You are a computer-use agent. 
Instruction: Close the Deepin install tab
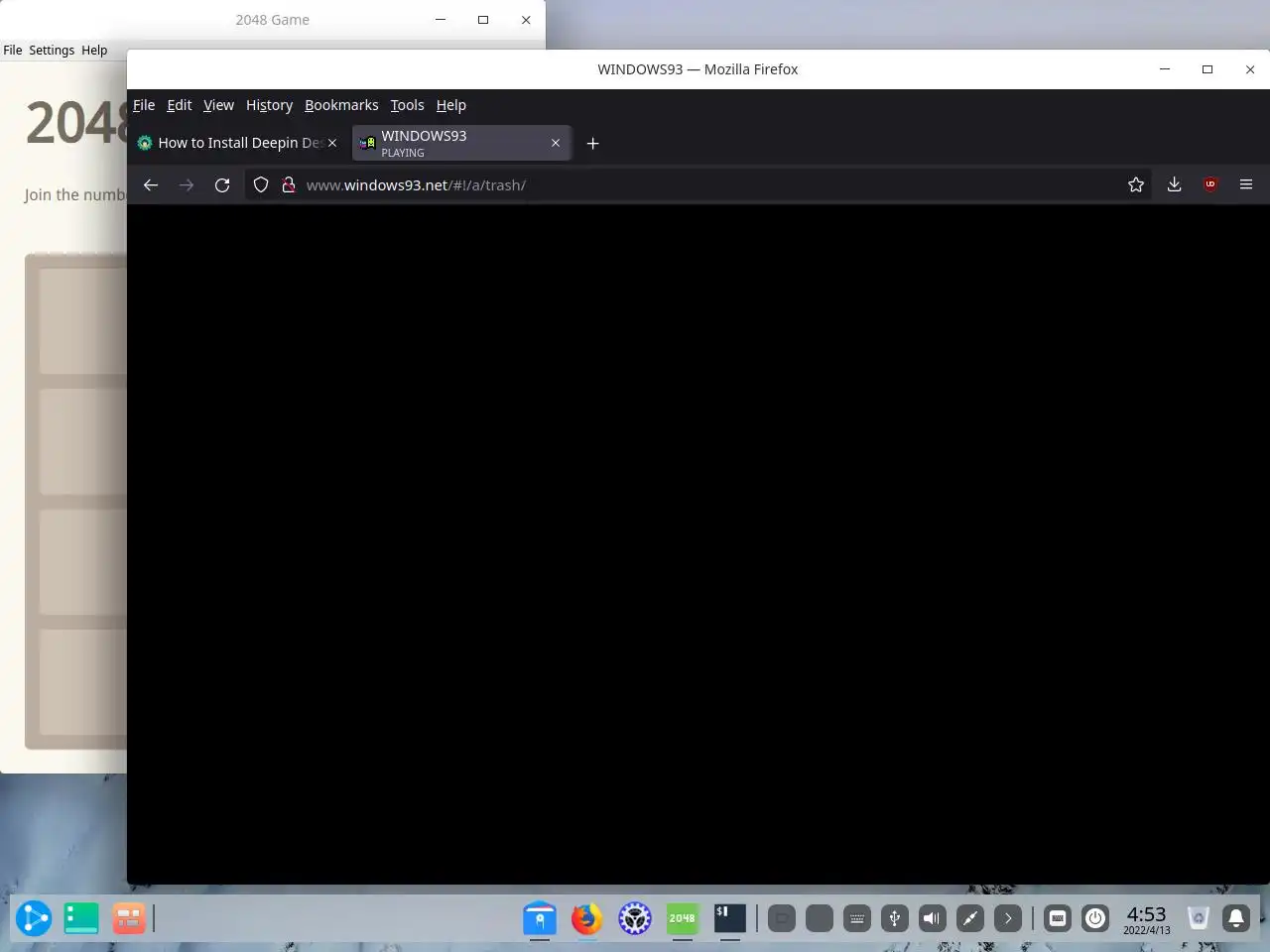click(332, 143)
